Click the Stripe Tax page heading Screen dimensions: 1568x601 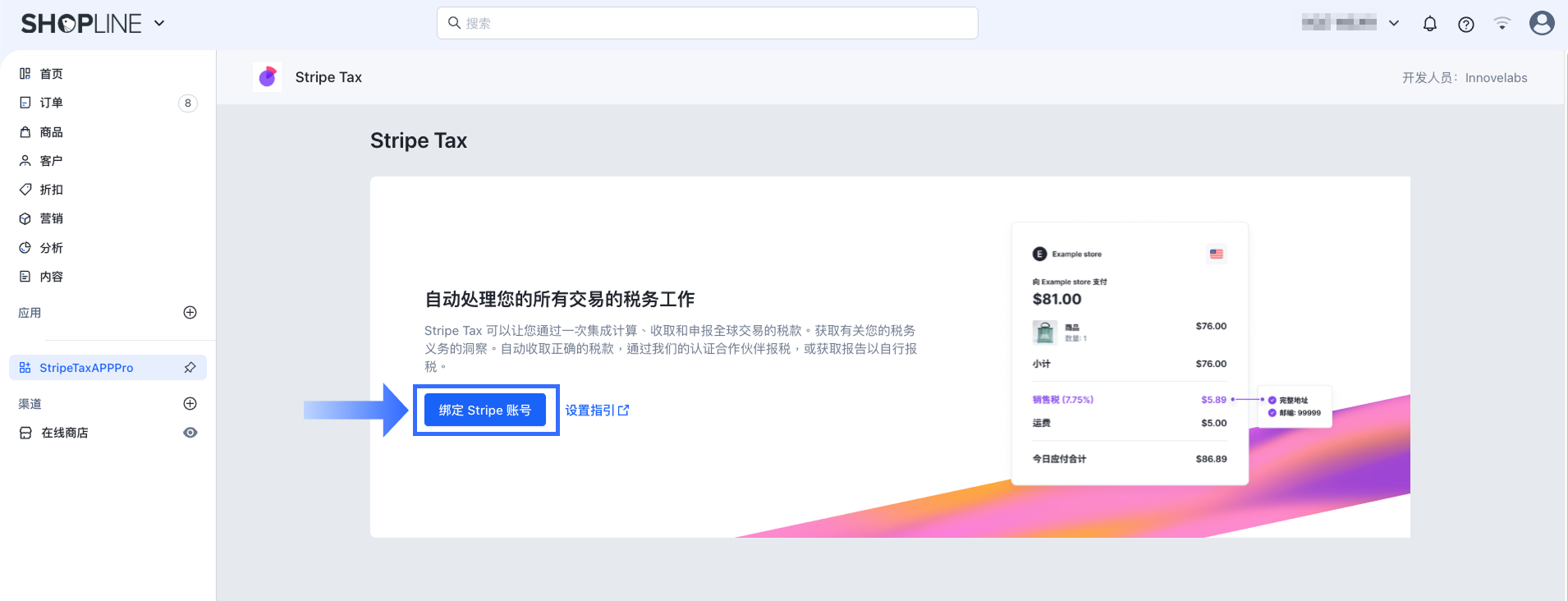419,140
